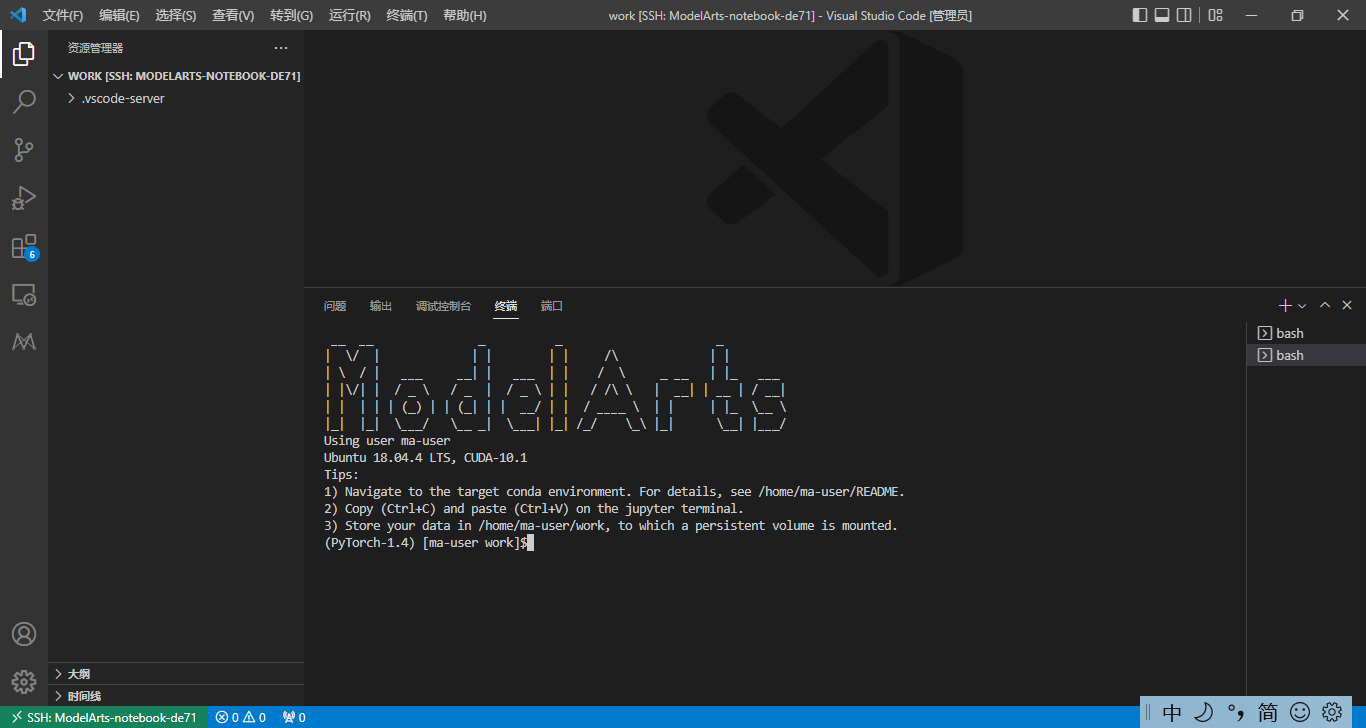The width and height of the screenshot is (1366, 728).
Task: Click the "Using user ma-user" terminal line
Action: pyautogui.click(x=388, y=441)
